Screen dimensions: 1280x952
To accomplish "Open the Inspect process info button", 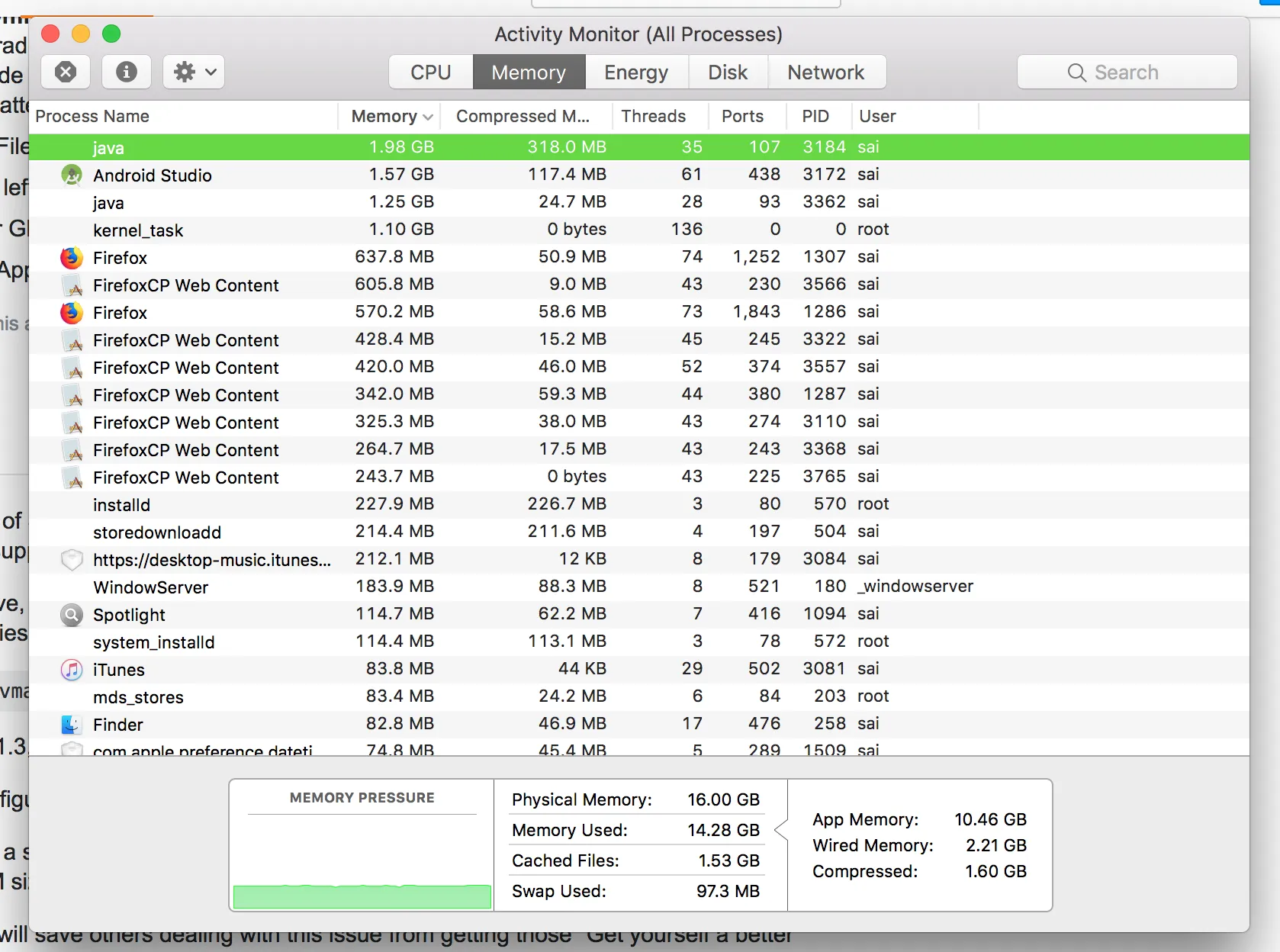I will (x=127, y=72).
